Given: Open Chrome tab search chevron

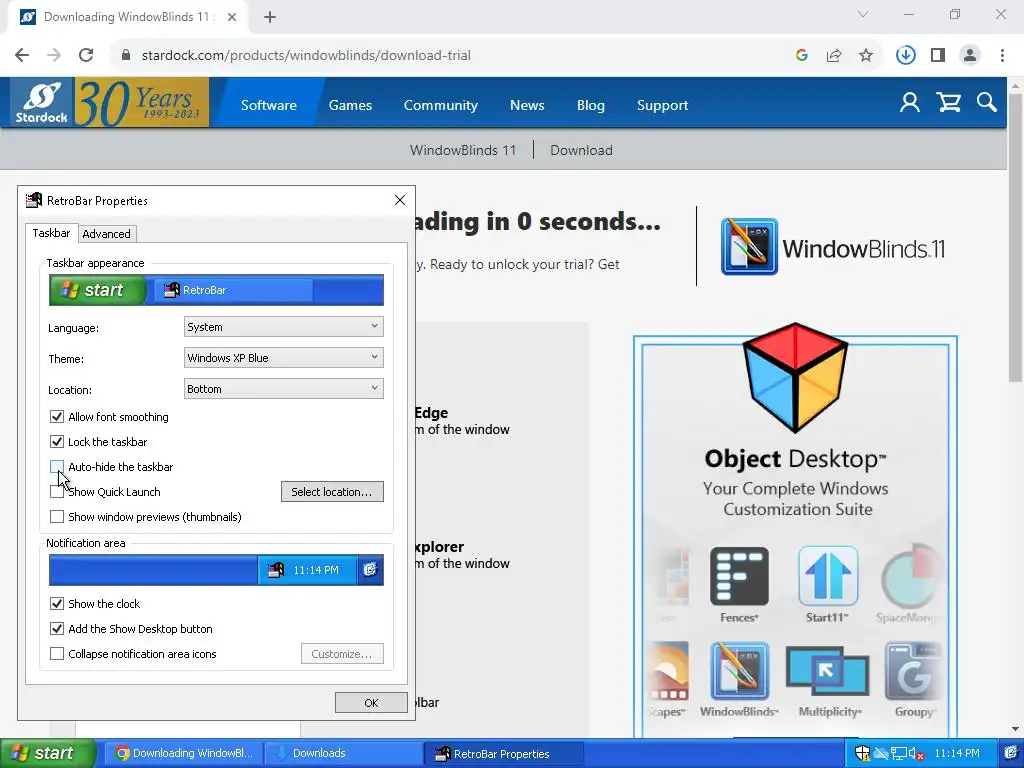Looking at the screenshot, I should tap(862, 14).
